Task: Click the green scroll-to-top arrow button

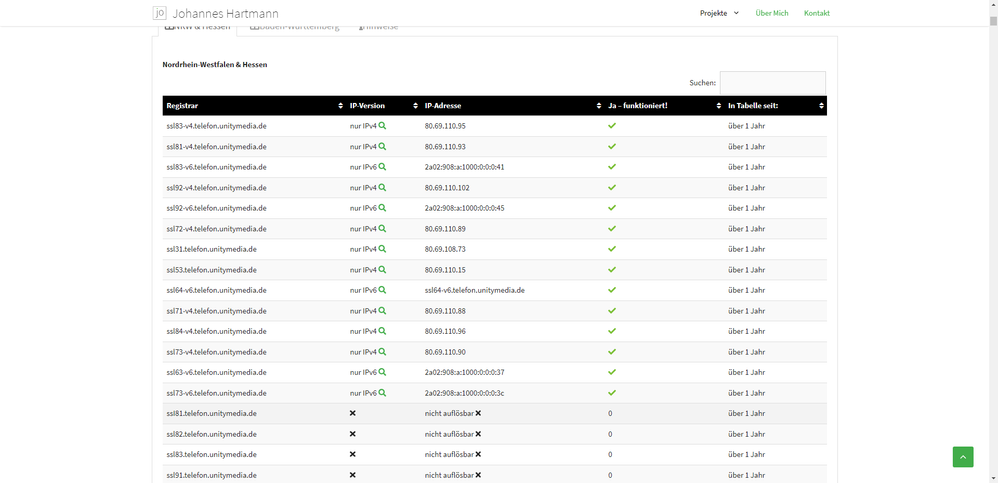Action: (x=962, y=456)
